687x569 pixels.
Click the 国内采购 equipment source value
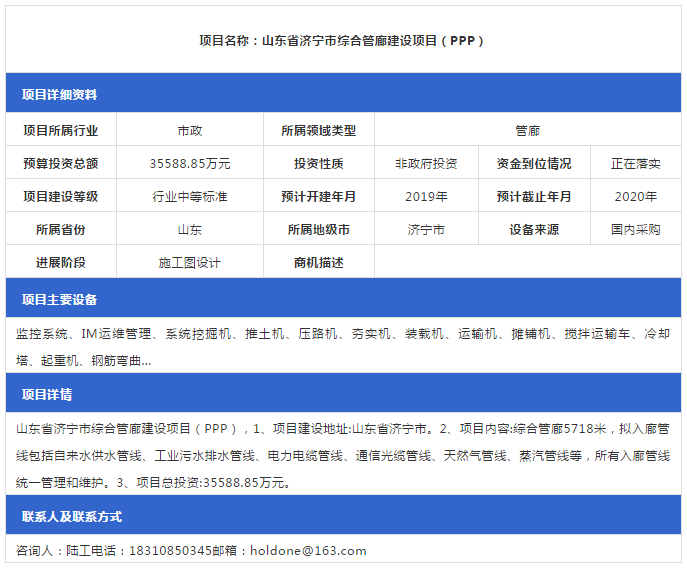pos(636,229)
